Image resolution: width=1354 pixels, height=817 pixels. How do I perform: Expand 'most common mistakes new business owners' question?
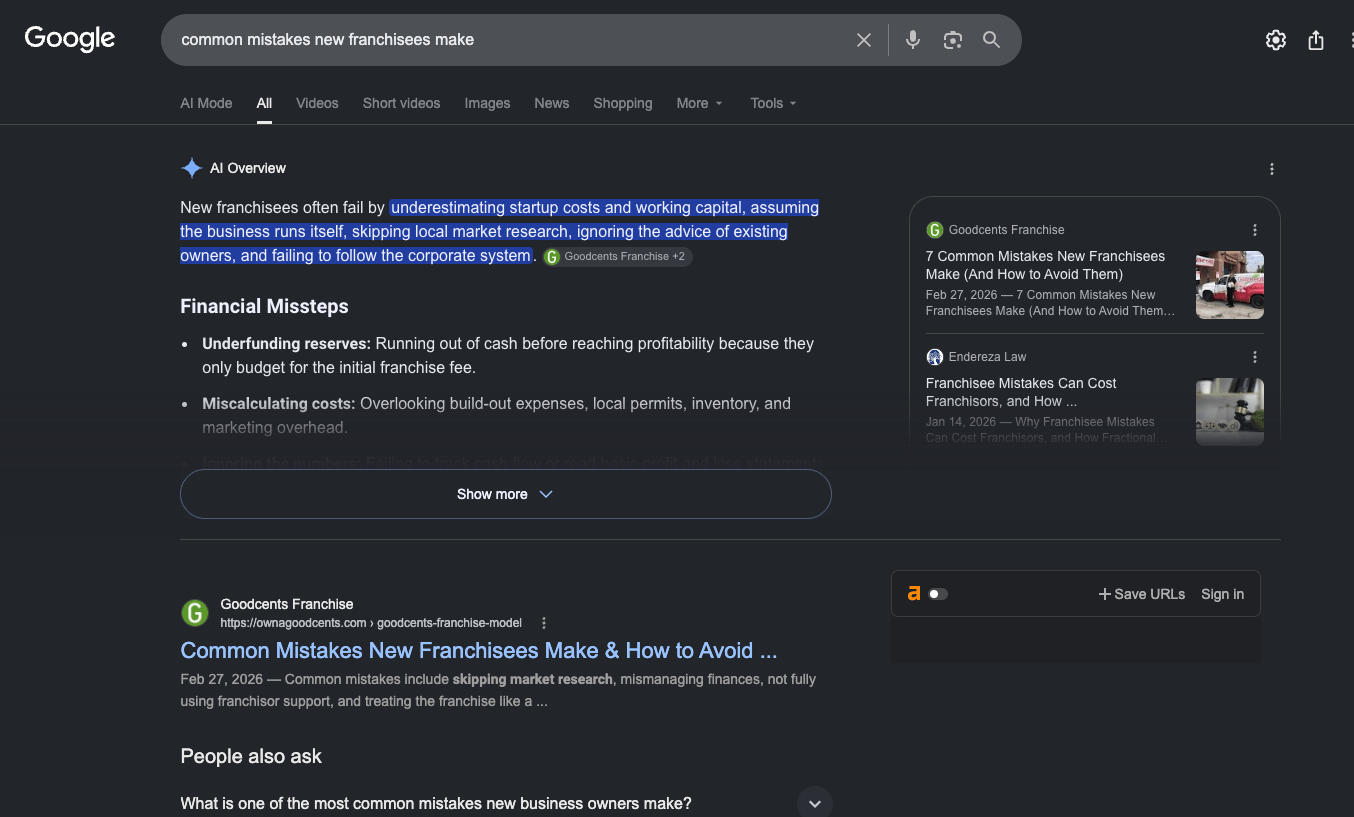[x=506, y=803]
